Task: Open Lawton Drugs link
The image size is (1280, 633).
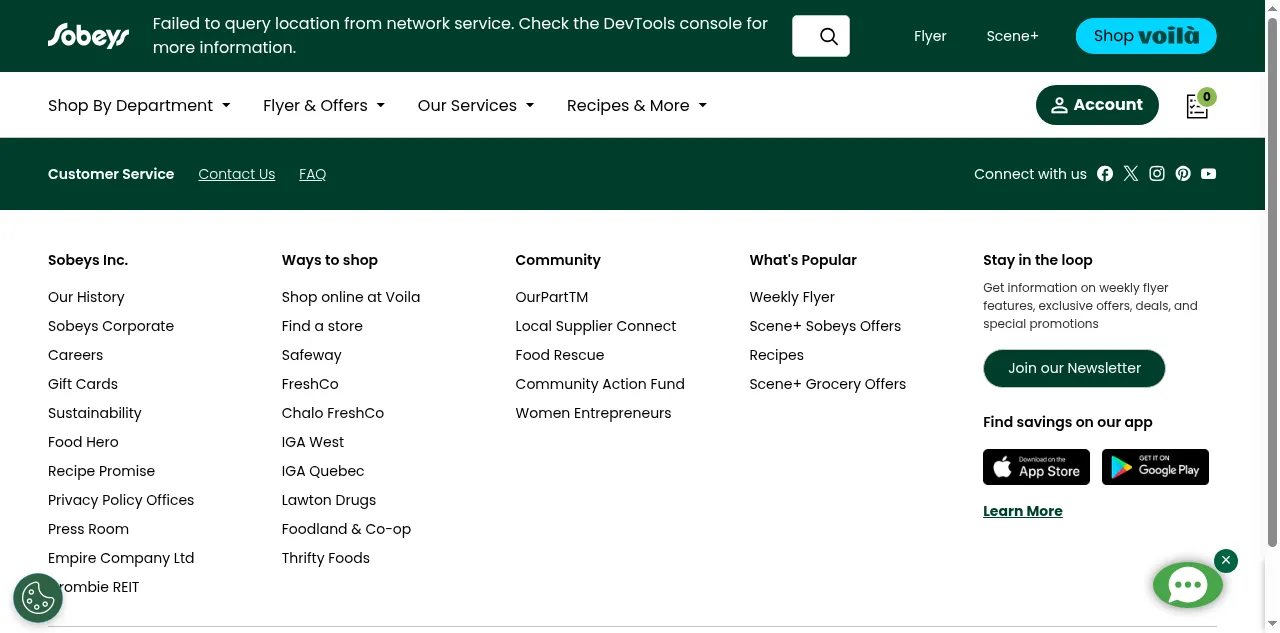Action: (329, 500)
